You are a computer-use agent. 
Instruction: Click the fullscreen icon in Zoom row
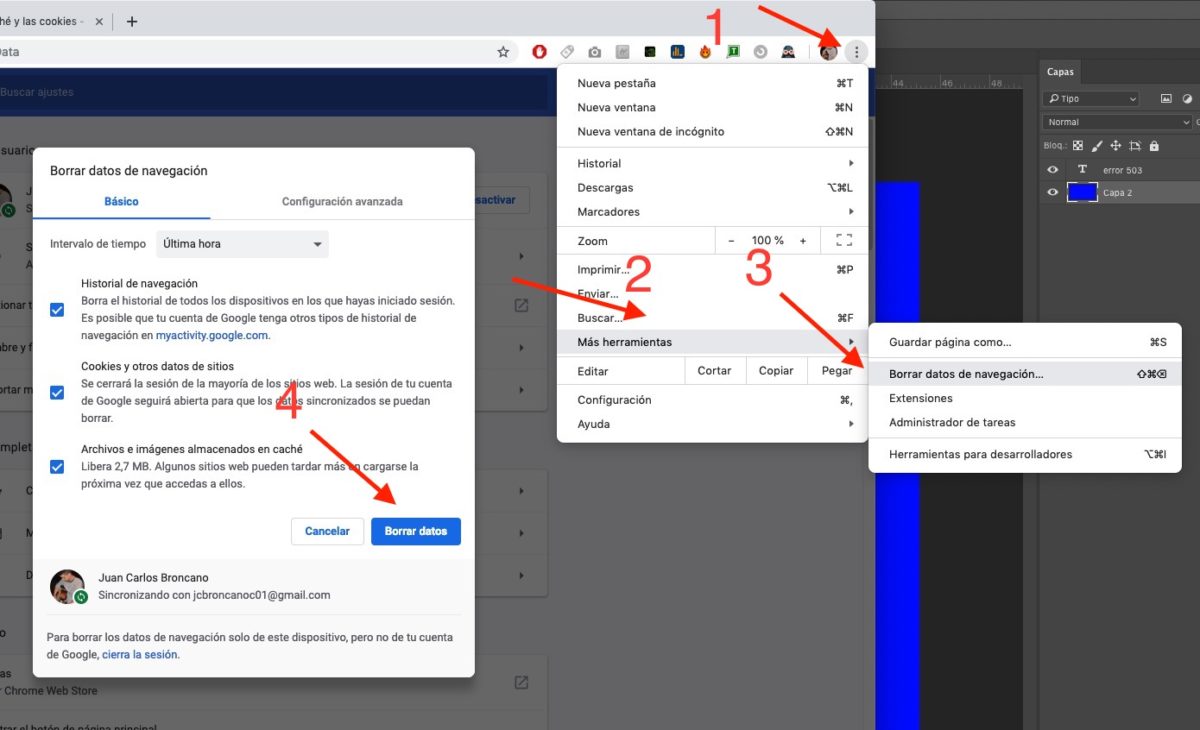(x=843, y=241)
